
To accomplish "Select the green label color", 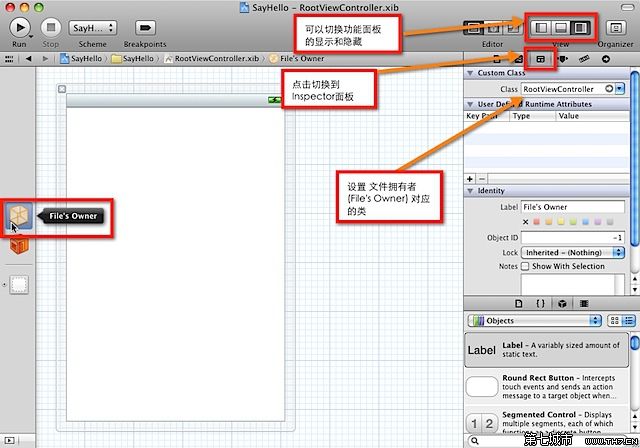I will click(x=573, y=222).
